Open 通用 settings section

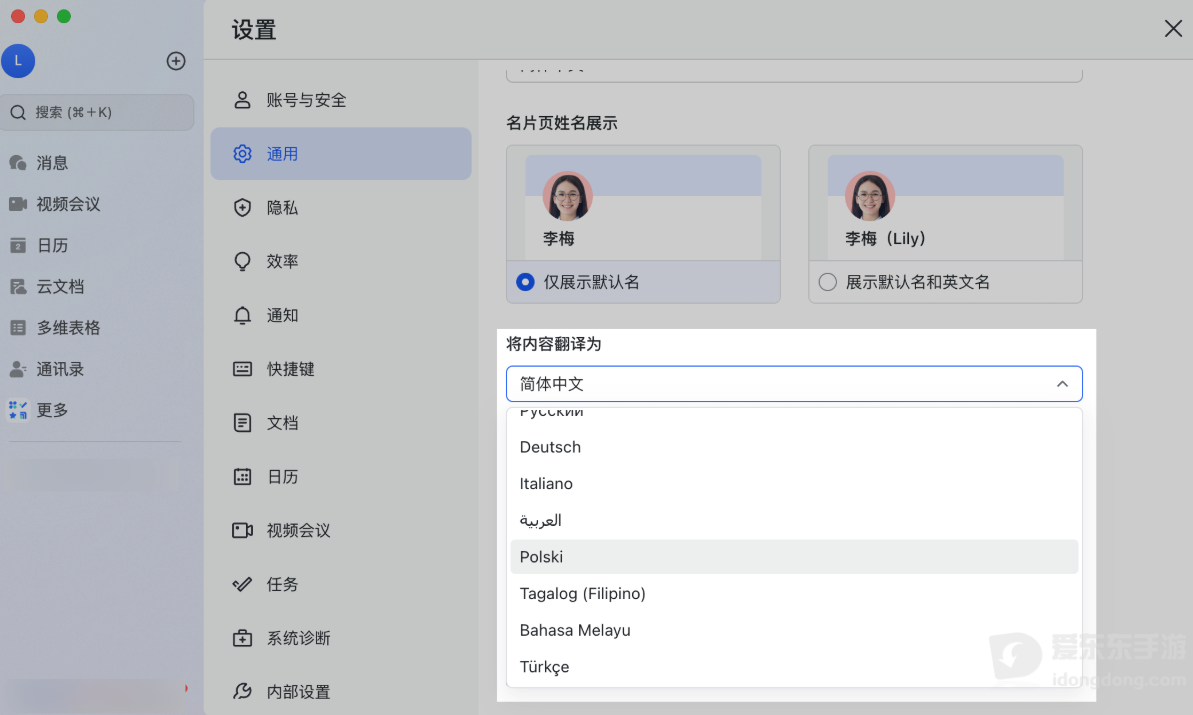[341, 154]
